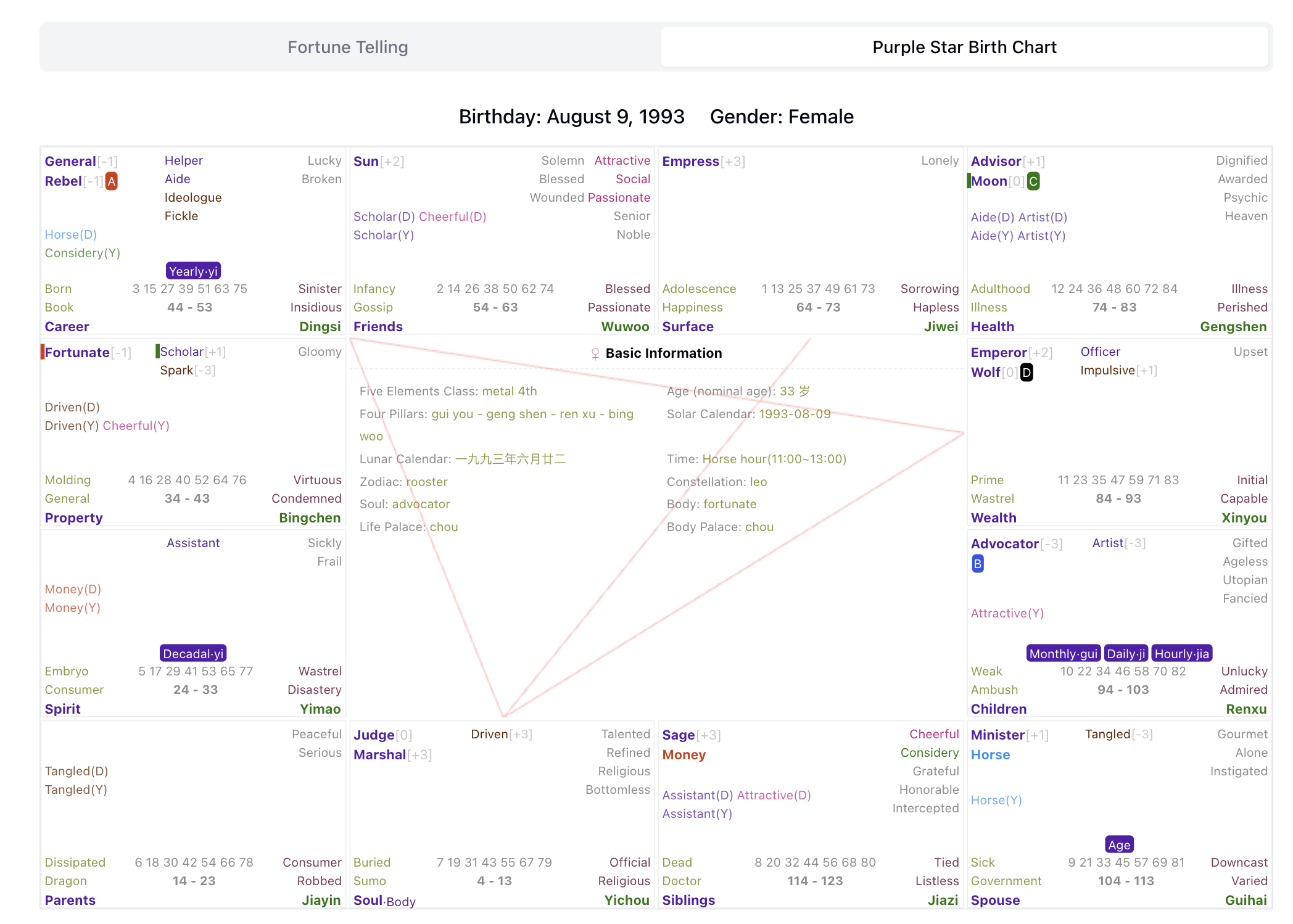Screen dimensions: 1293x924
Task: Click the Daily·ji tag
Action: click(1126, 654)
